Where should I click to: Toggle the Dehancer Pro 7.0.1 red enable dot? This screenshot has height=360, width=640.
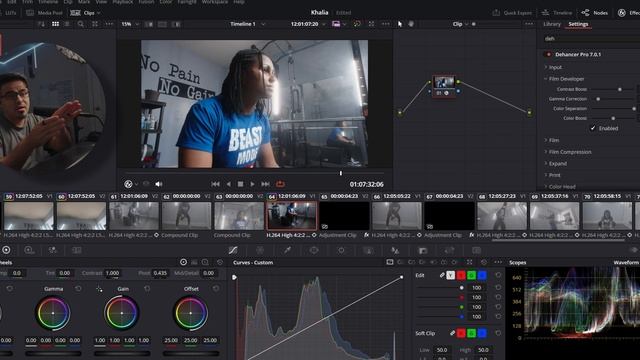(548, 54)
